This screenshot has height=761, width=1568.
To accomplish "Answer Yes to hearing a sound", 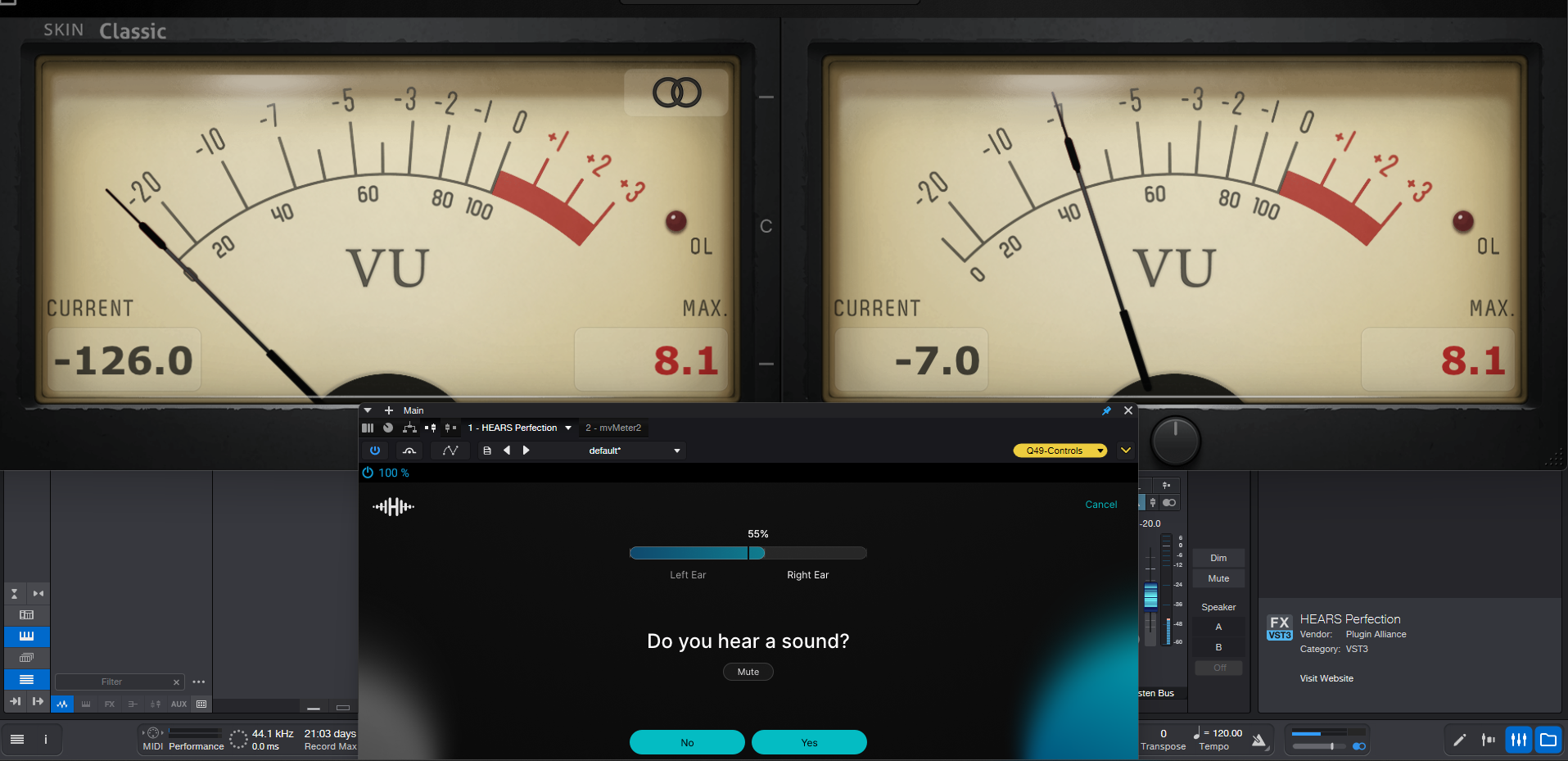I will 809,742.
